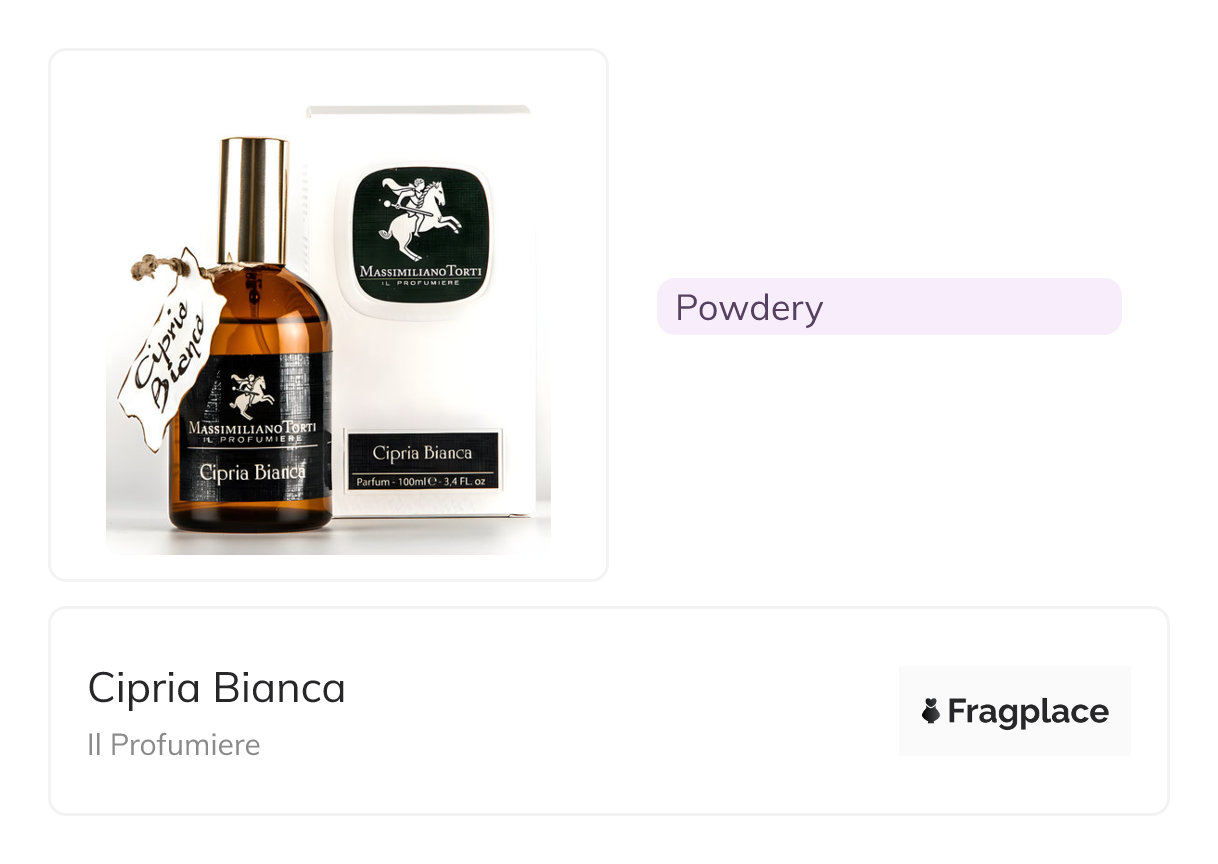Open the Fragplace wordmark link

1027,711
